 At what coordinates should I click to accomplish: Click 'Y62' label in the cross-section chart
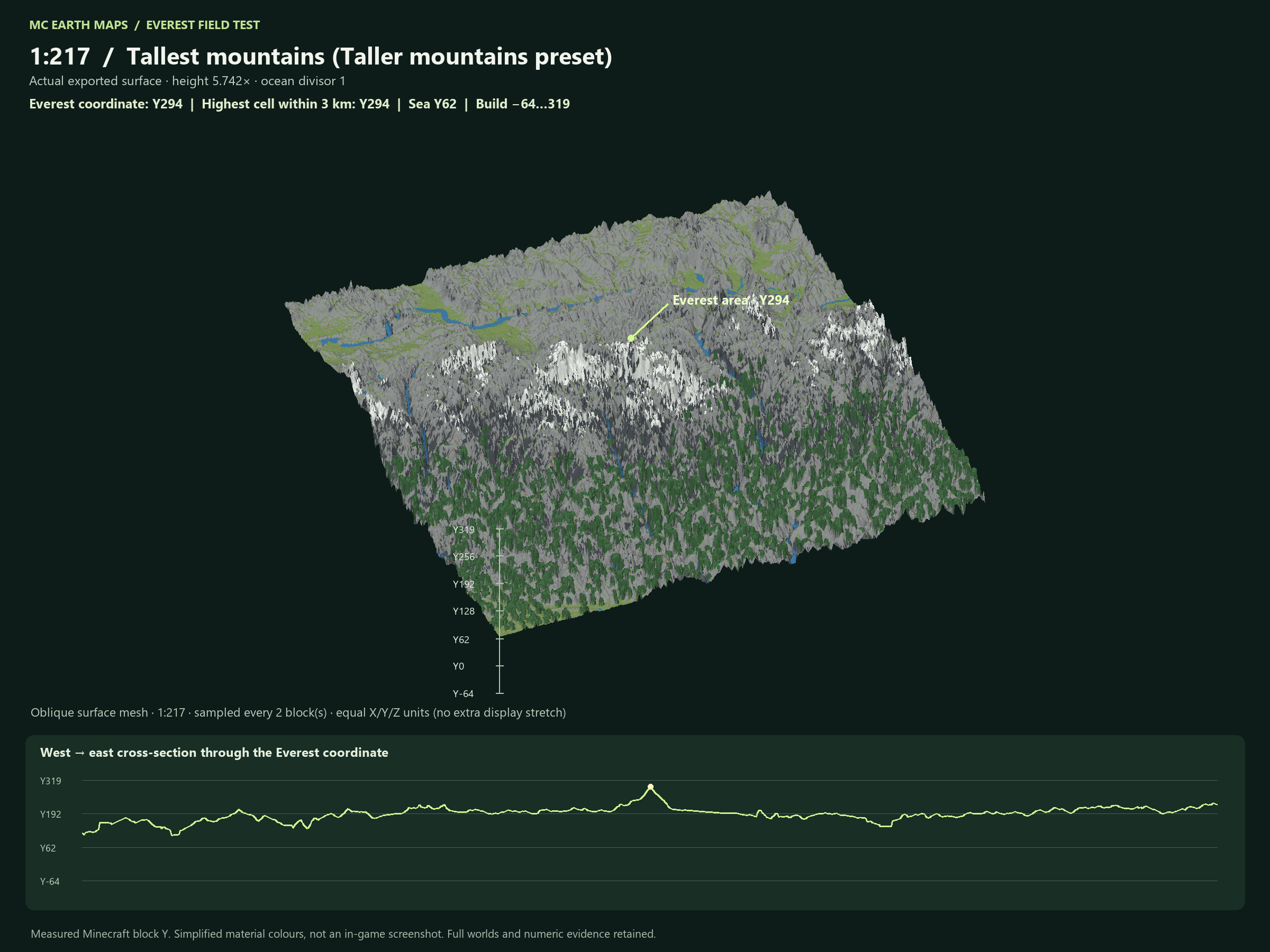pos(48,848)
